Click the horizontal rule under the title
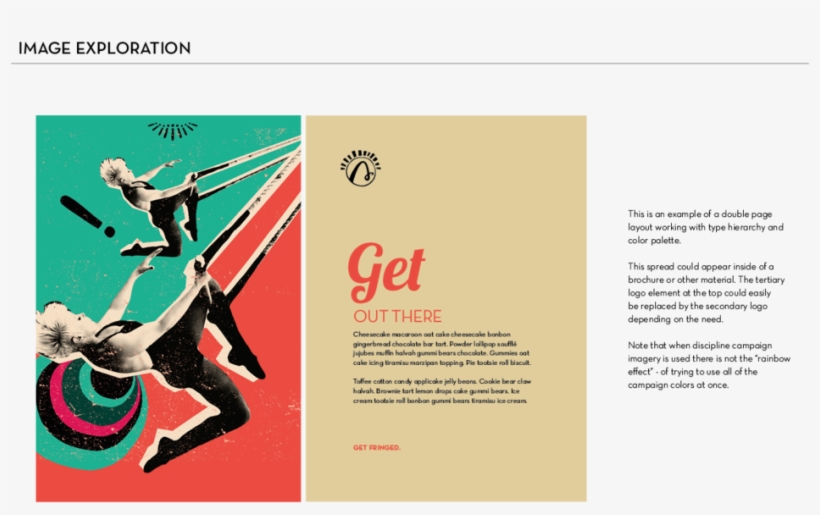Viewport: 820px width, 515px height. coord(410,64)
